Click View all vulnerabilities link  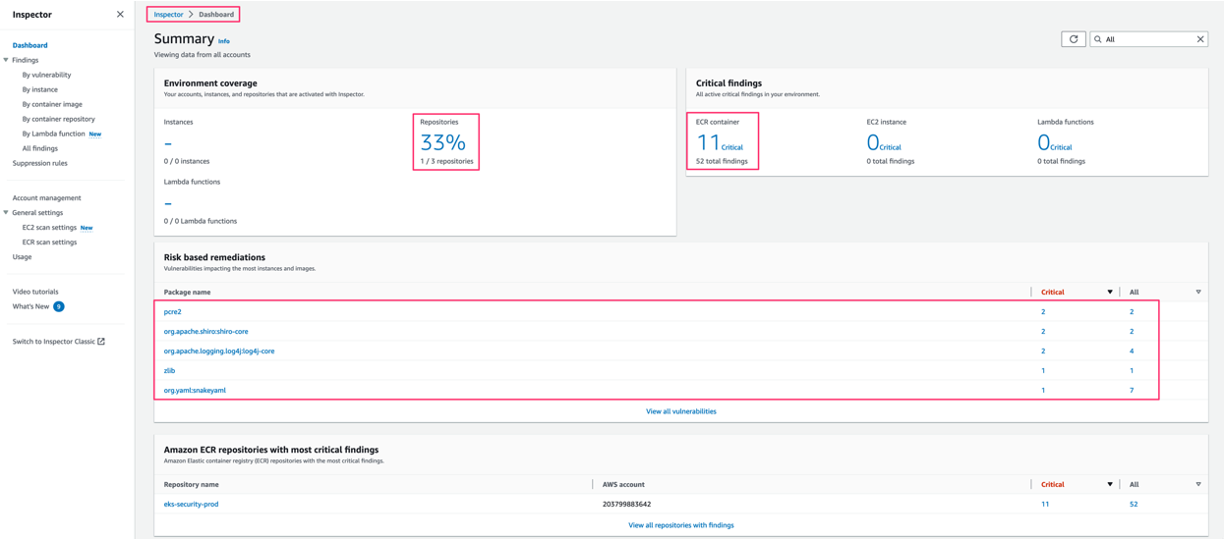click(x=681, y=411)
